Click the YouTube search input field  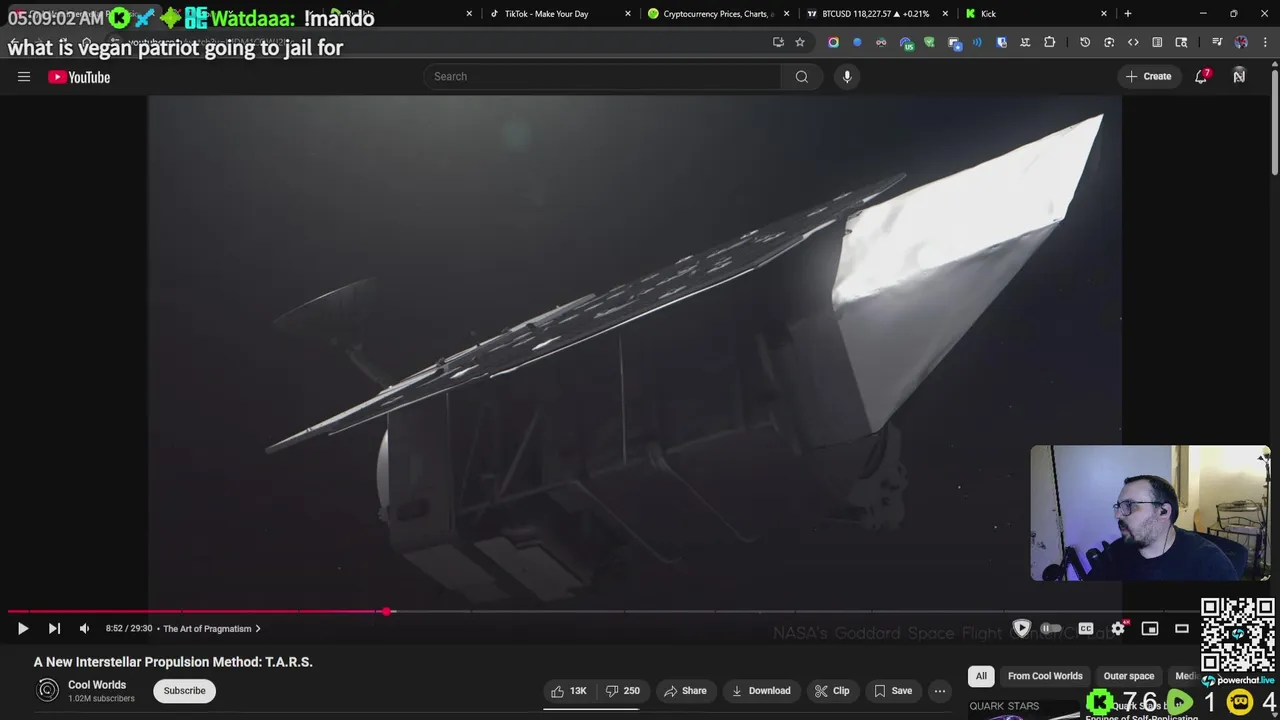pyautogui.click(x=602, y=77)
